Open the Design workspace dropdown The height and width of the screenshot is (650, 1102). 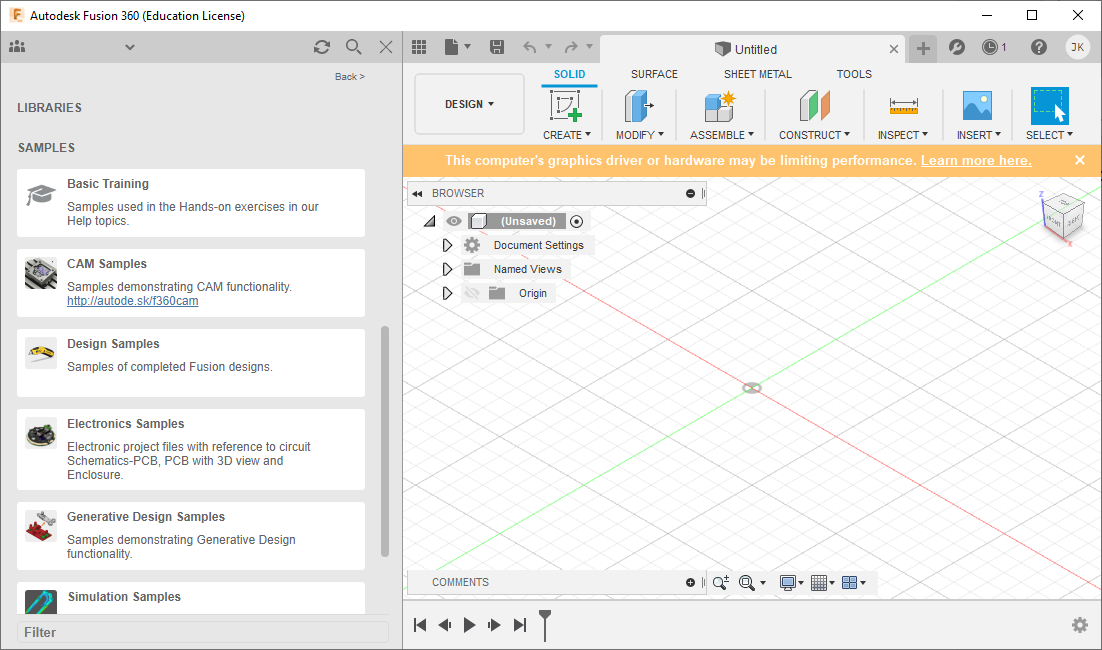point(469,104)
